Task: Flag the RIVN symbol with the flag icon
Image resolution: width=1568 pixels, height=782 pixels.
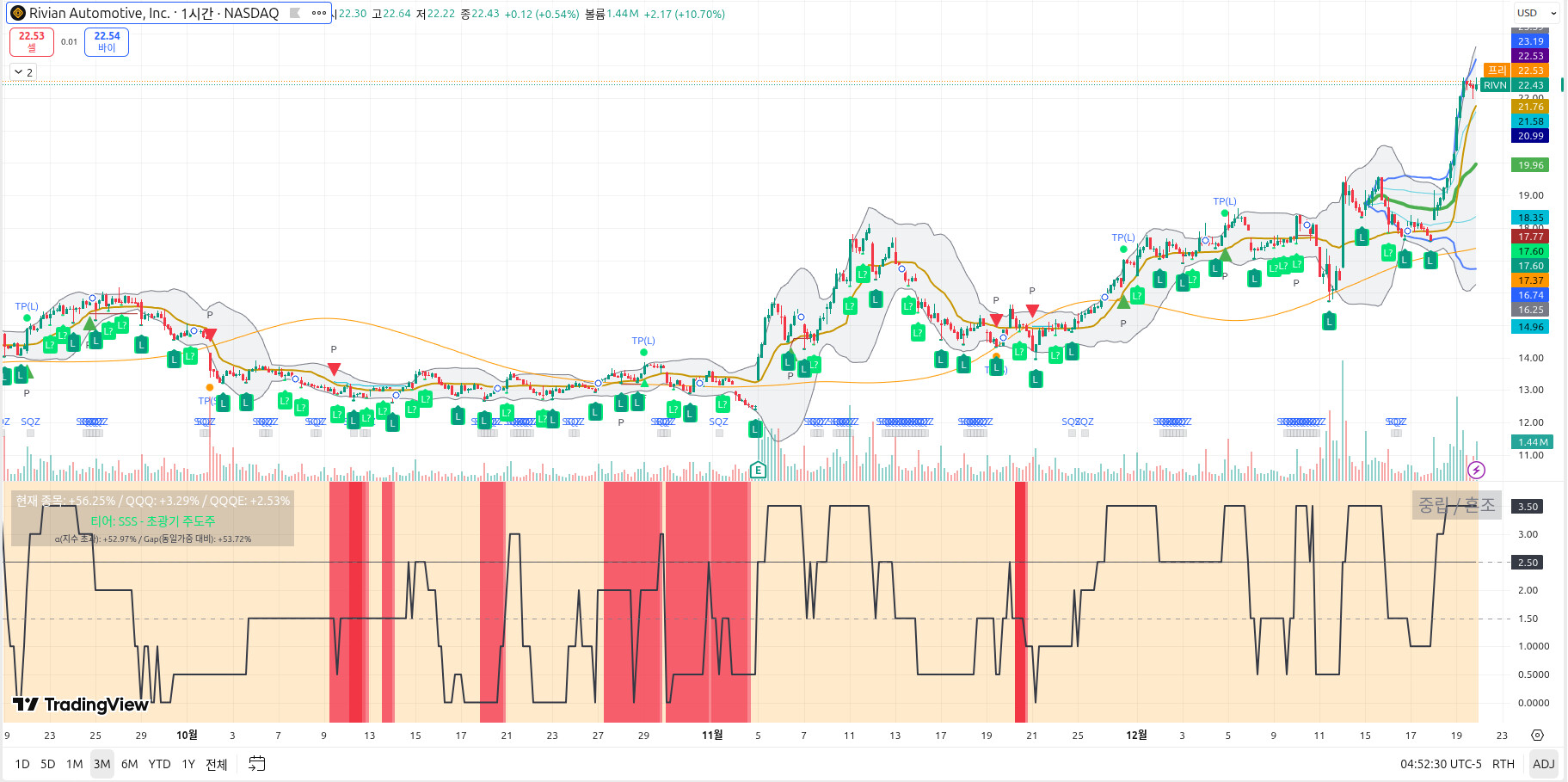Action: click(295, 13)
